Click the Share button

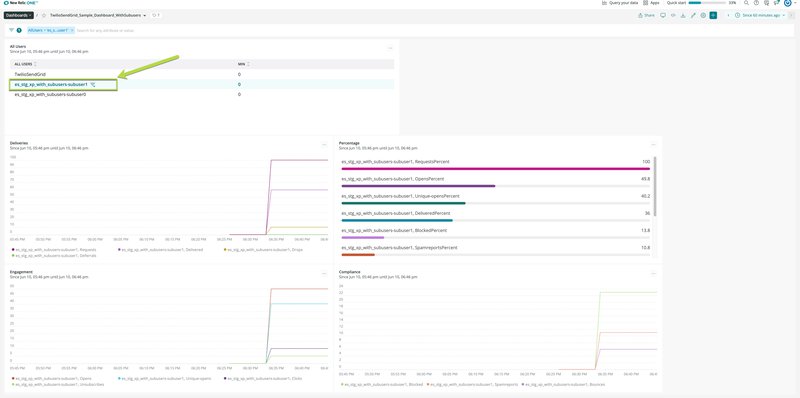click(646, 15)
